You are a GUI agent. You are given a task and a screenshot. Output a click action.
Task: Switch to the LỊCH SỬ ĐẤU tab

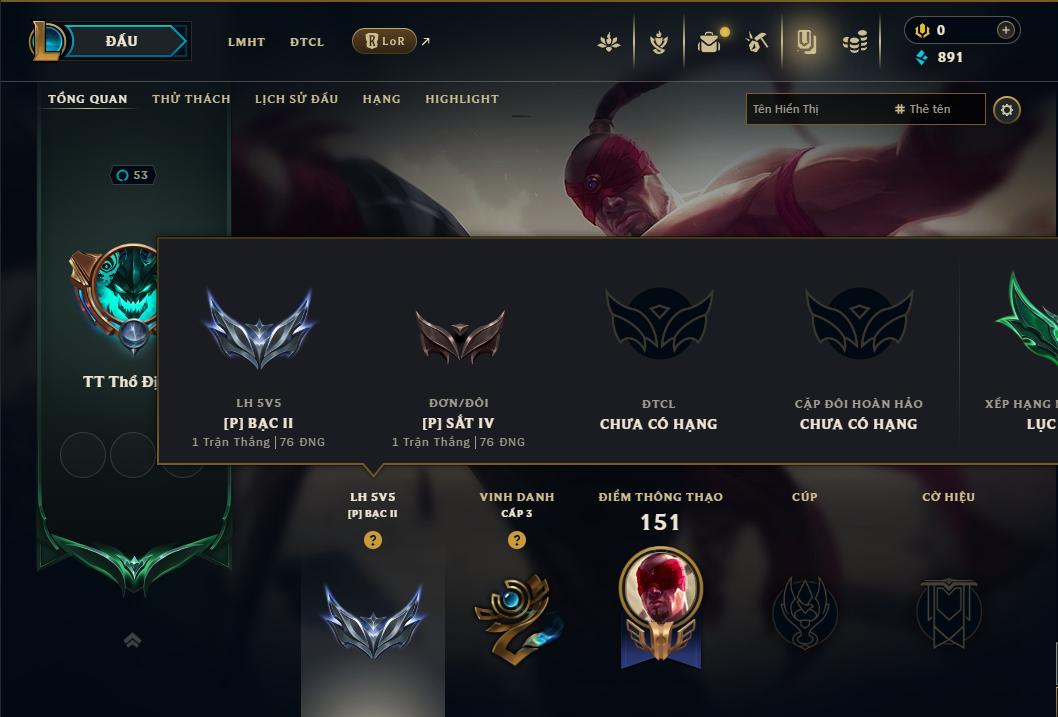click(296, 99)
